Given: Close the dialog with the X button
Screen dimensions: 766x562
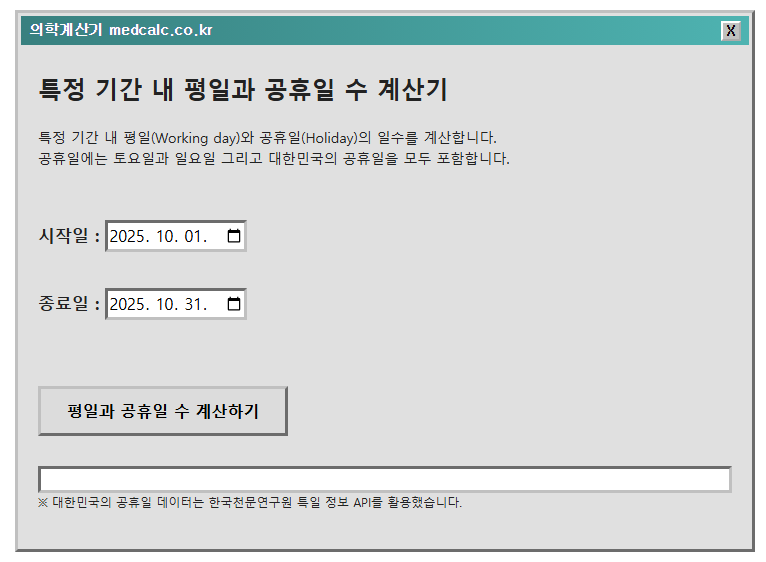Looking at the screenshot, I should (731, 31).
